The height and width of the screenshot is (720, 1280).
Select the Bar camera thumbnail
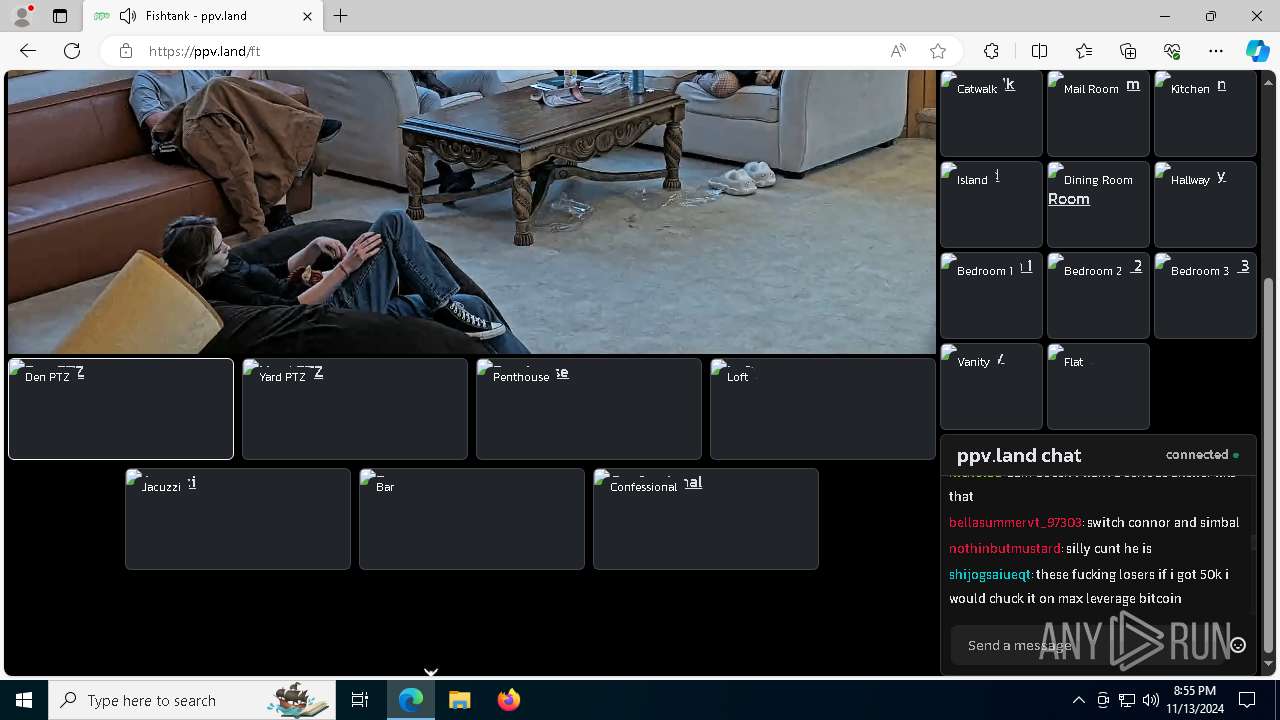click(x=472, y=519)
